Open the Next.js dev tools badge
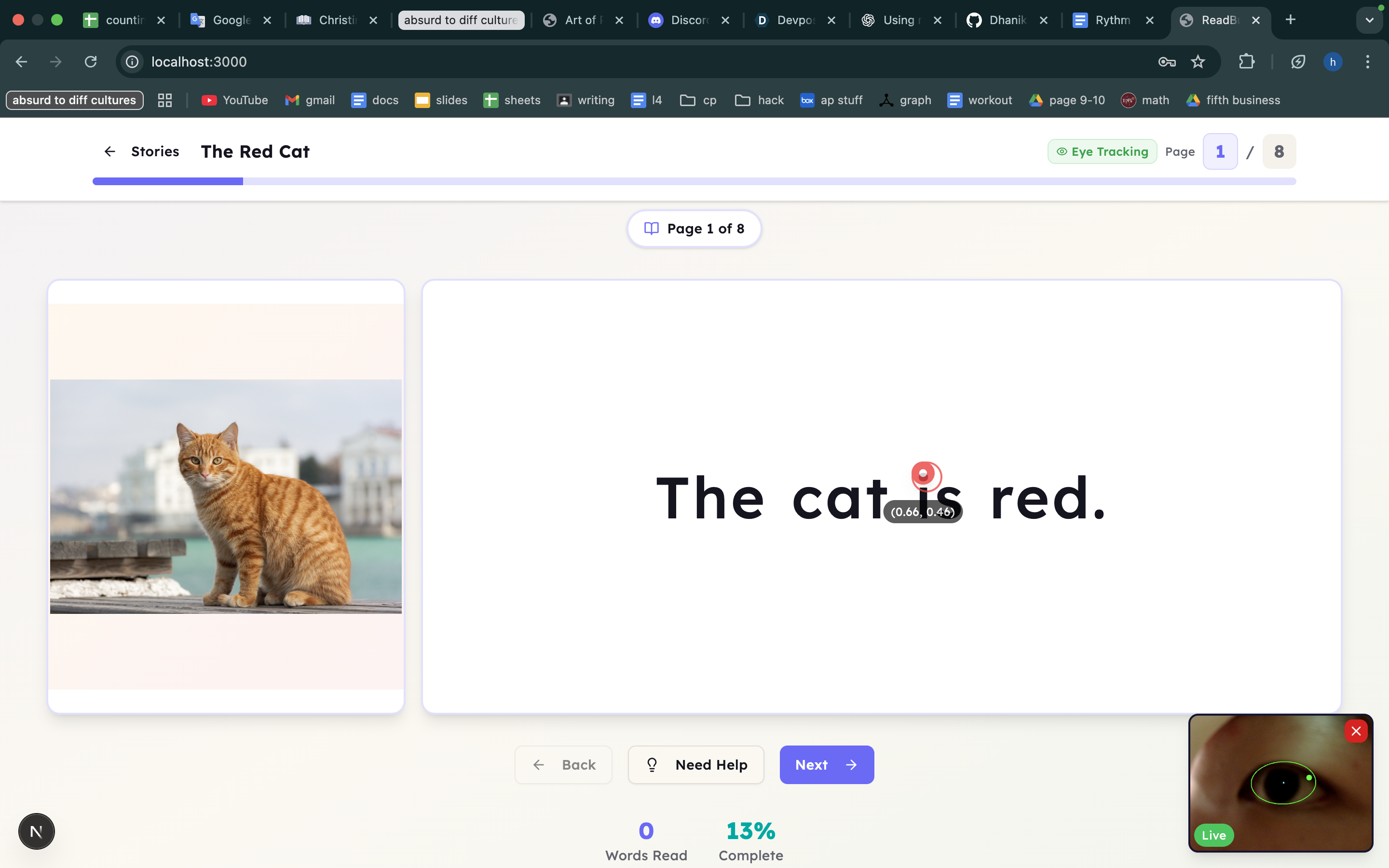Image resolution: width=1389 pixels, height=868 pixels. (x=36, y=831)
